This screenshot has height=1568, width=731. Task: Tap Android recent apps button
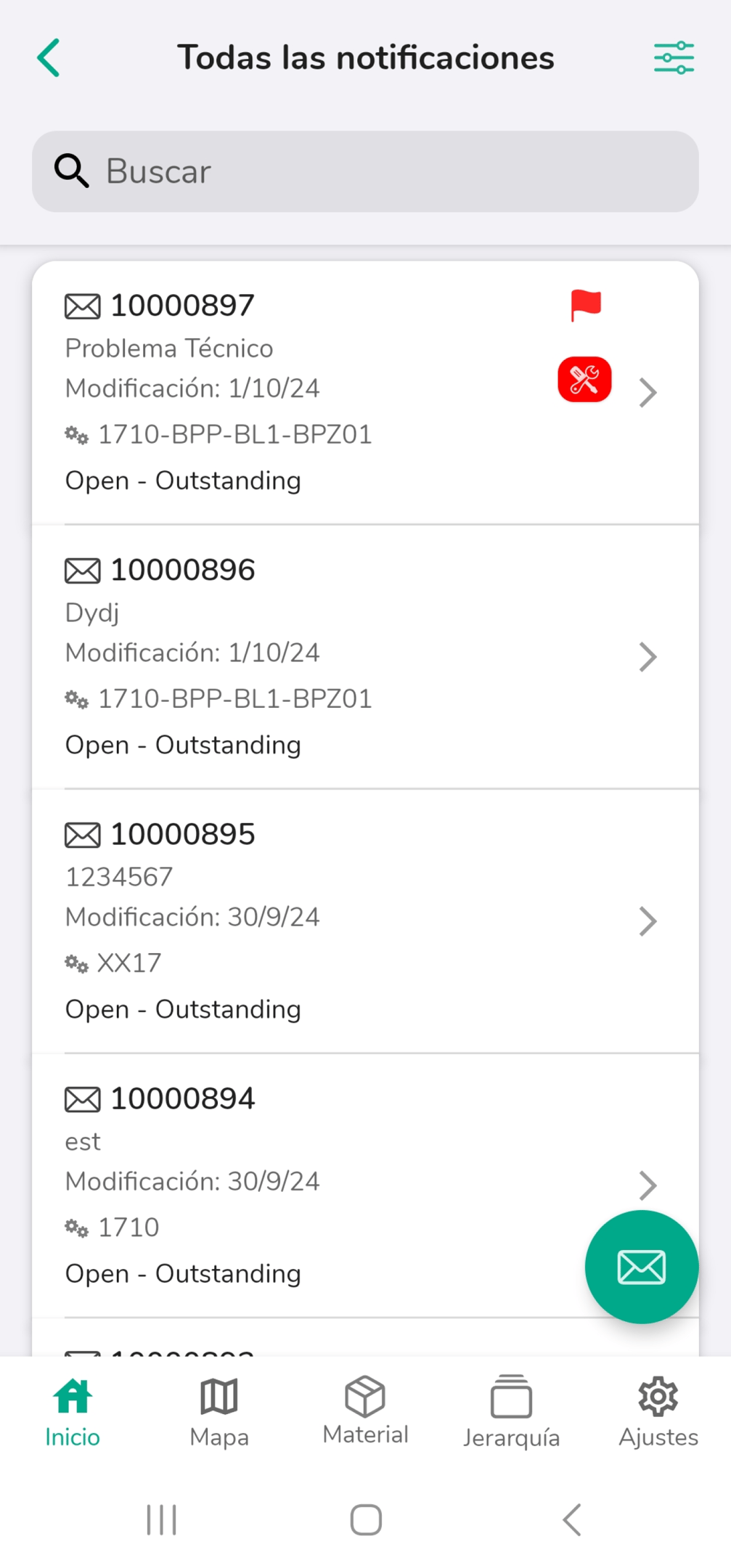(x=161, y=1519)
